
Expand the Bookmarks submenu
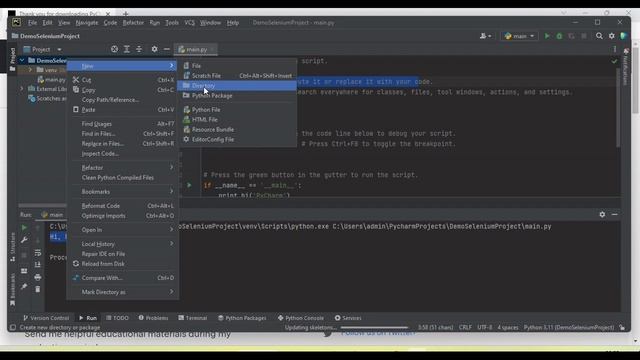click(x=123, y=191)
